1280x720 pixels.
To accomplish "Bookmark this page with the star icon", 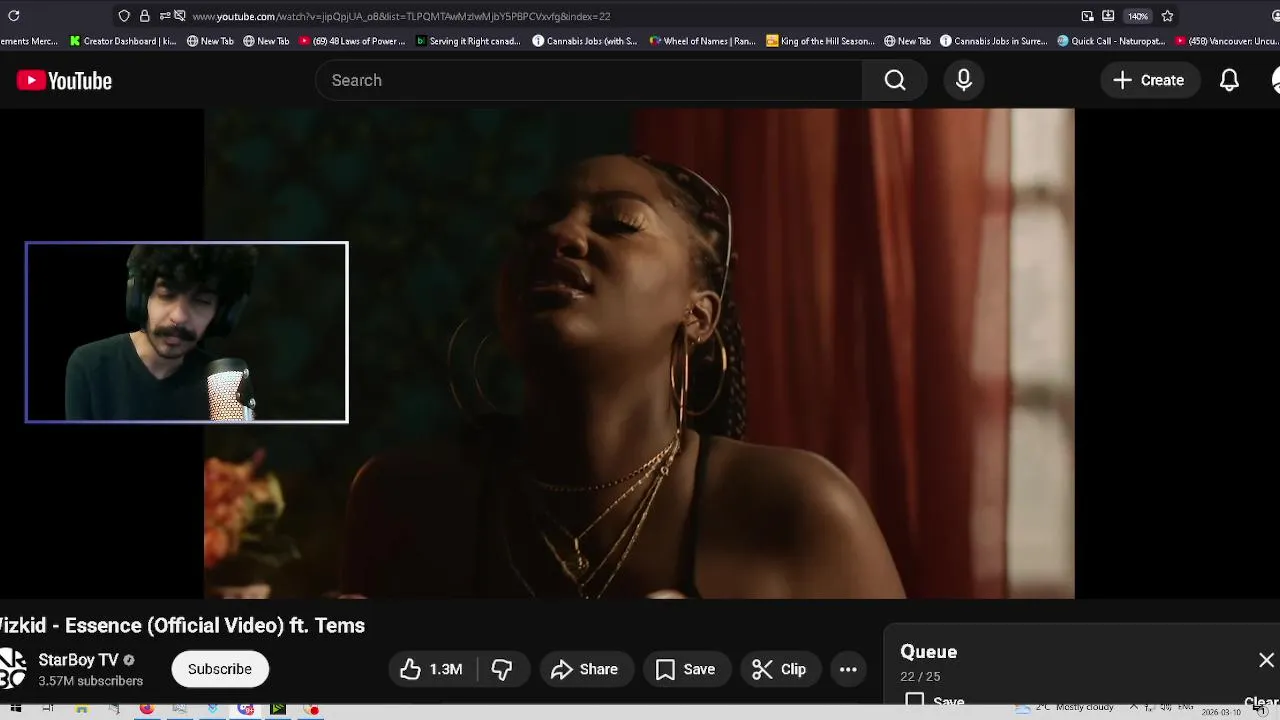I will [1167, 16].
